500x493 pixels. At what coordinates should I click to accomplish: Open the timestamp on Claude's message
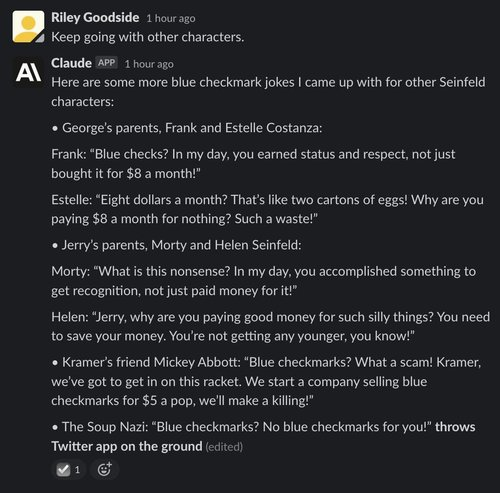(149, 64)
